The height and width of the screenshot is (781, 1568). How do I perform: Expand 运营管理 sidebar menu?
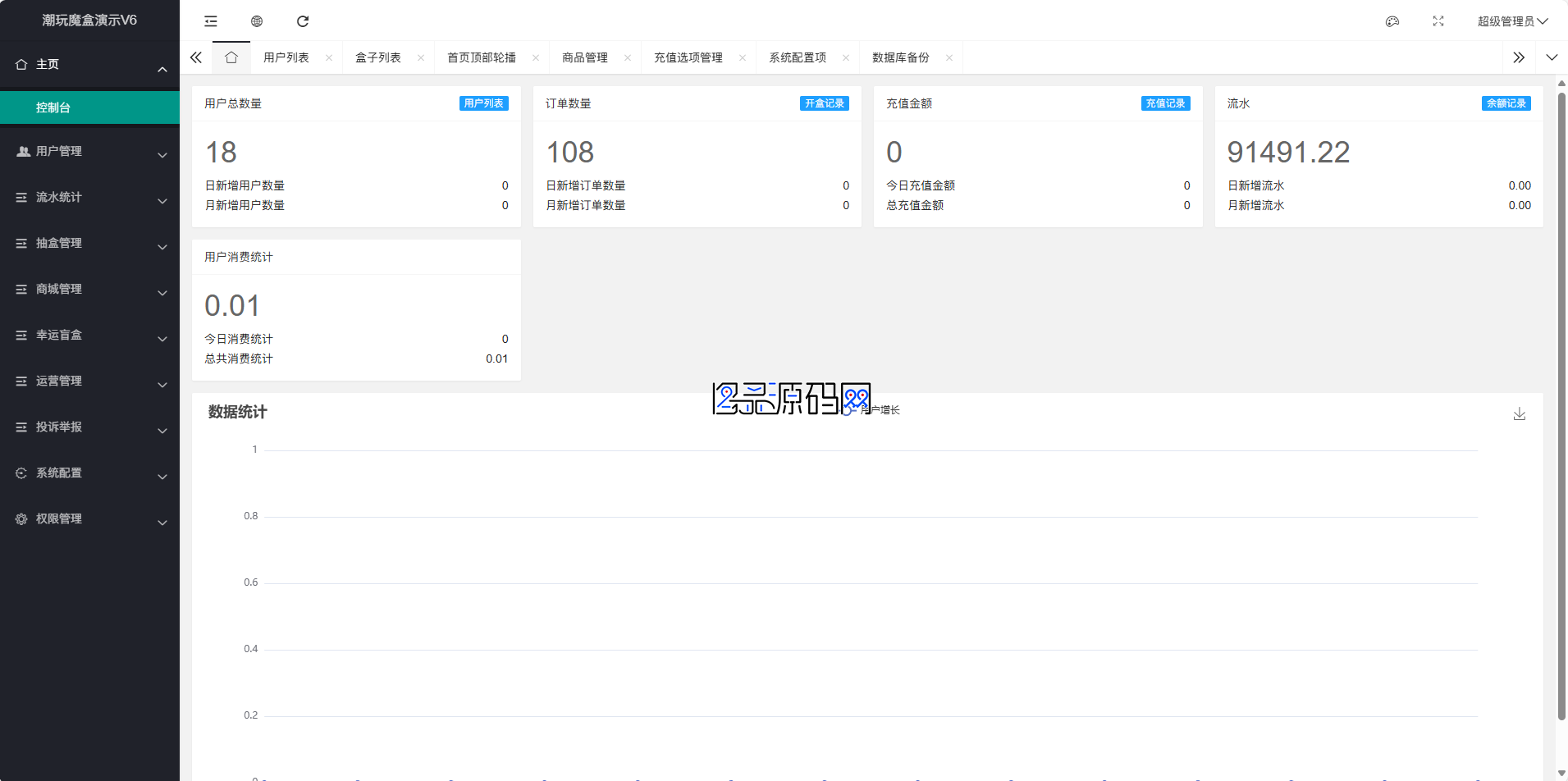89,381
